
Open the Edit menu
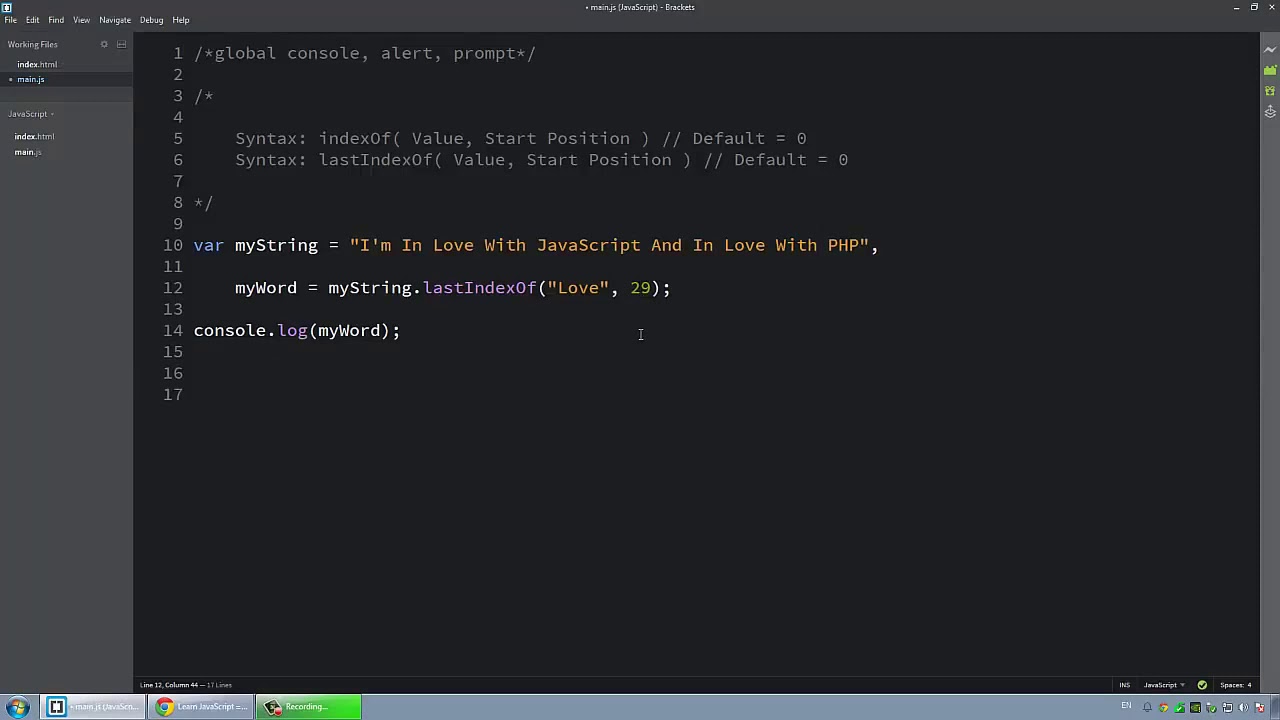[x=32, y=20]
